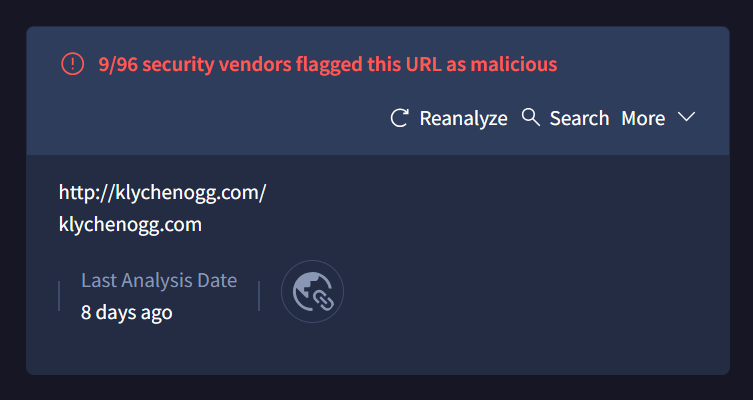This screenshot has width=753, height=400.
Task: Click the "8 days ago" value
Action: tap(127, 313)
